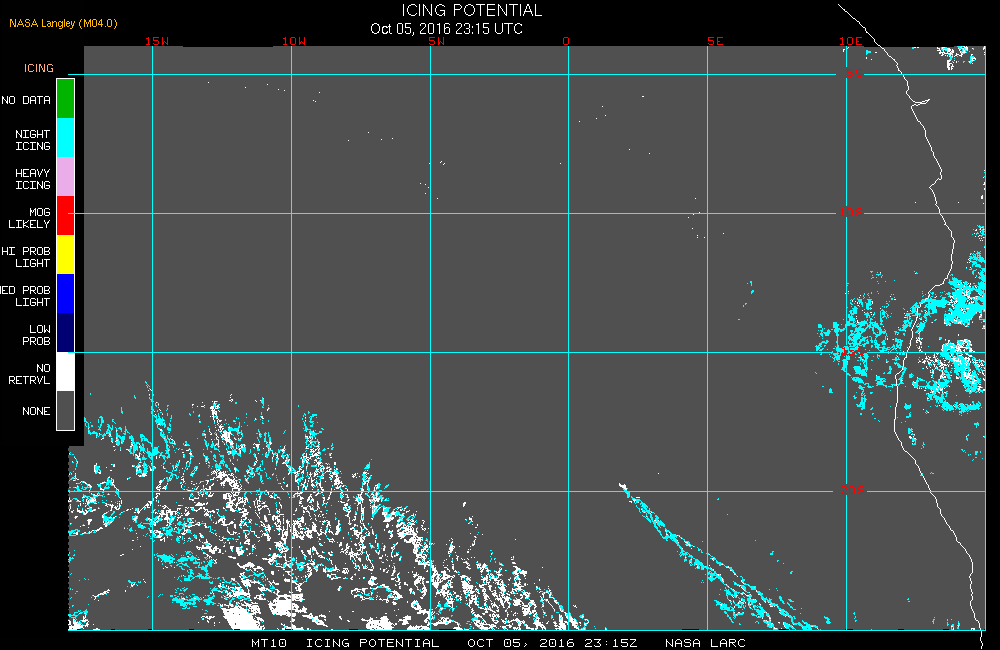Click the OCT 05, 2016 23:15Z bottom caption
Viewport: 1000px width, 650px height.
pos(552,643)
